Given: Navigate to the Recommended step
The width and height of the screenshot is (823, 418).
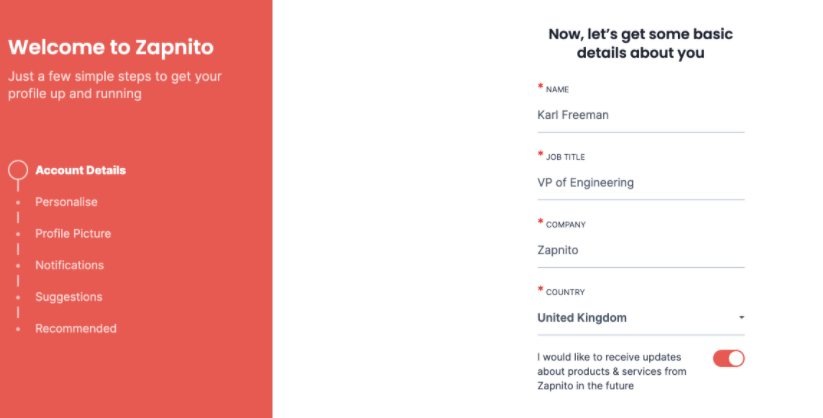Looking at the screenshot, I should coord(76,329).
